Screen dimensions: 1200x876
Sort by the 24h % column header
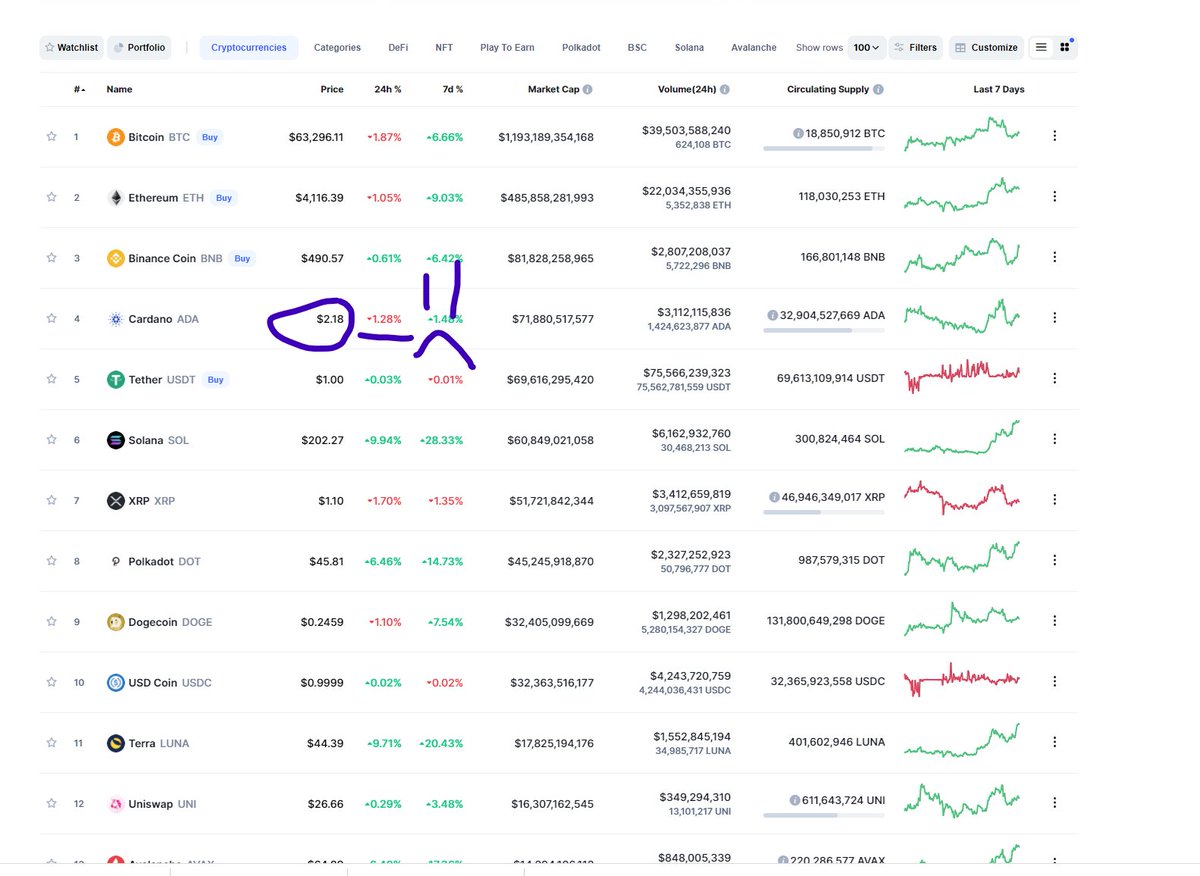(x=388, y=89)
